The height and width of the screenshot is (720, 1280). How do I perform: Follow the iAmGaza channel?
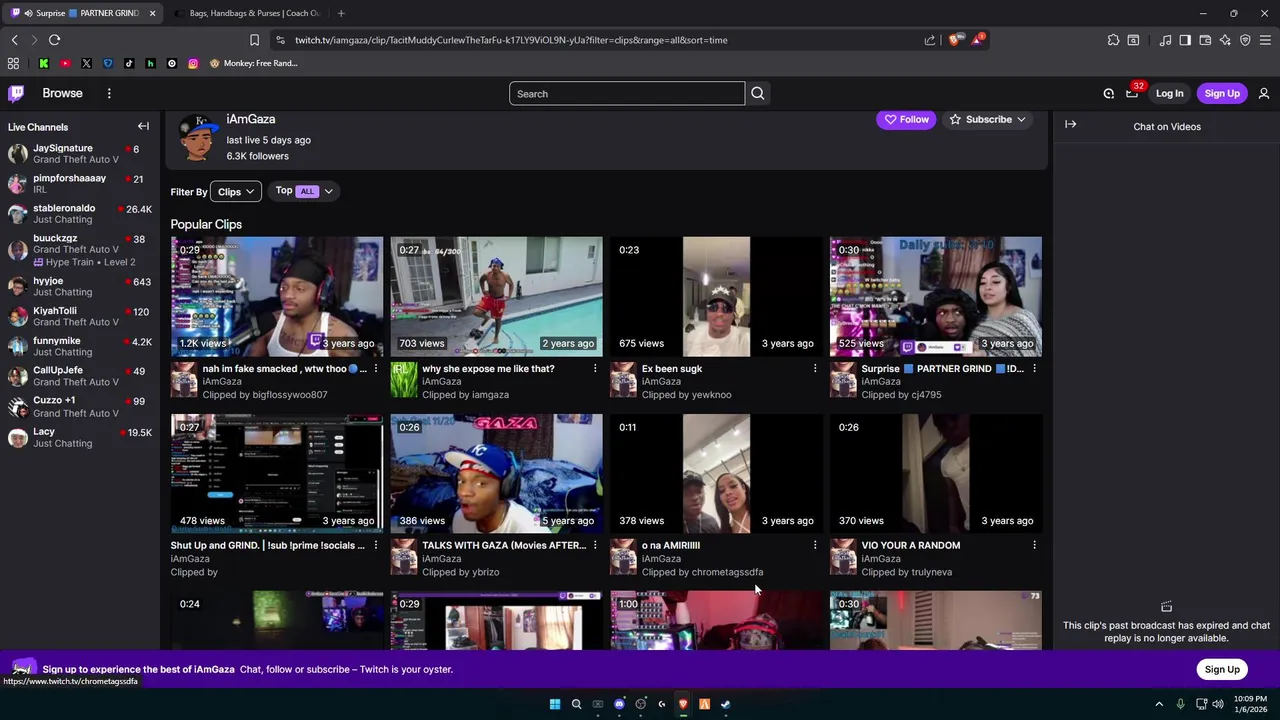pos(906,119)
